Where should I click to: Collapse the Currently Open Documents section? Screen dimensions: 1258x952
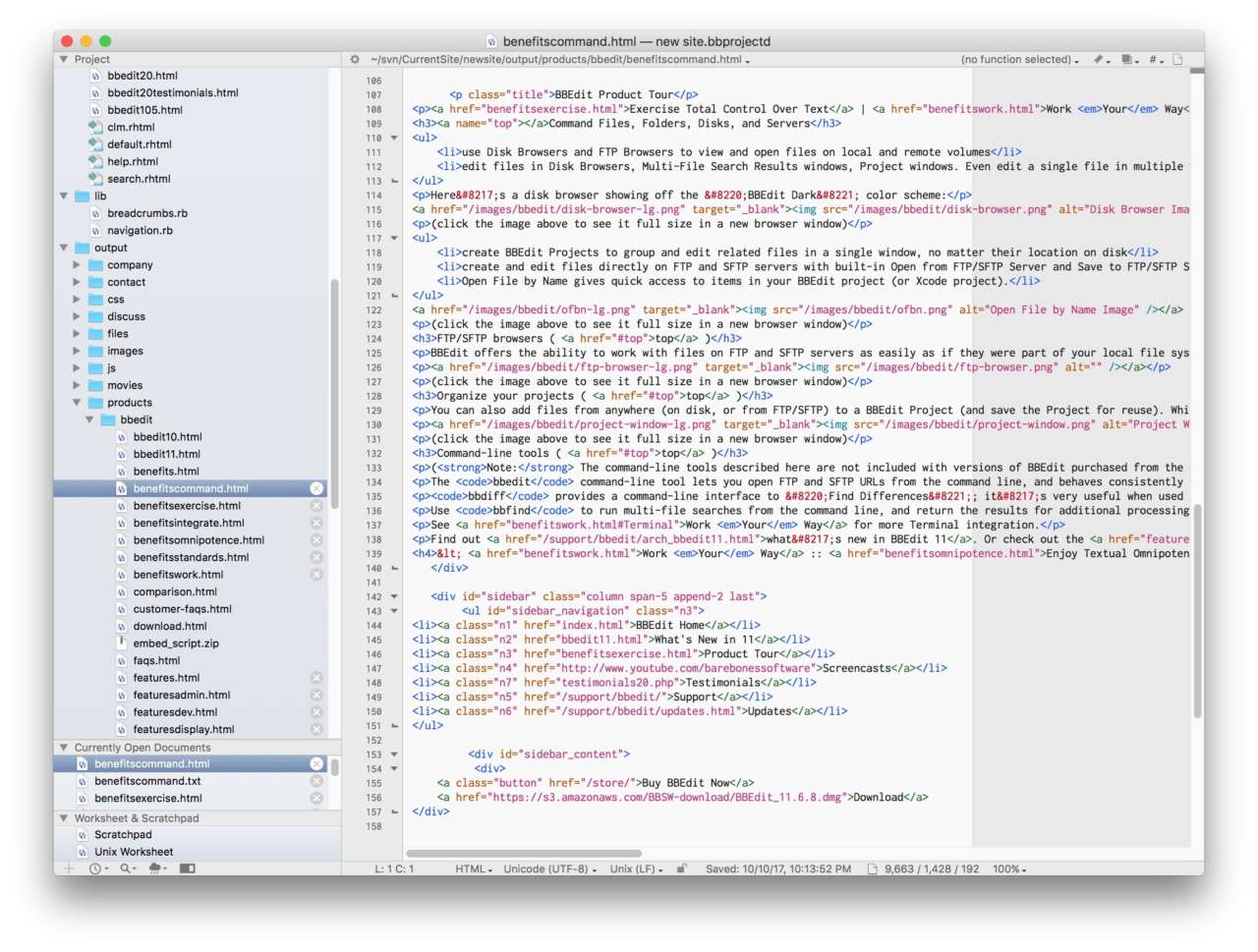coord(64,748)
